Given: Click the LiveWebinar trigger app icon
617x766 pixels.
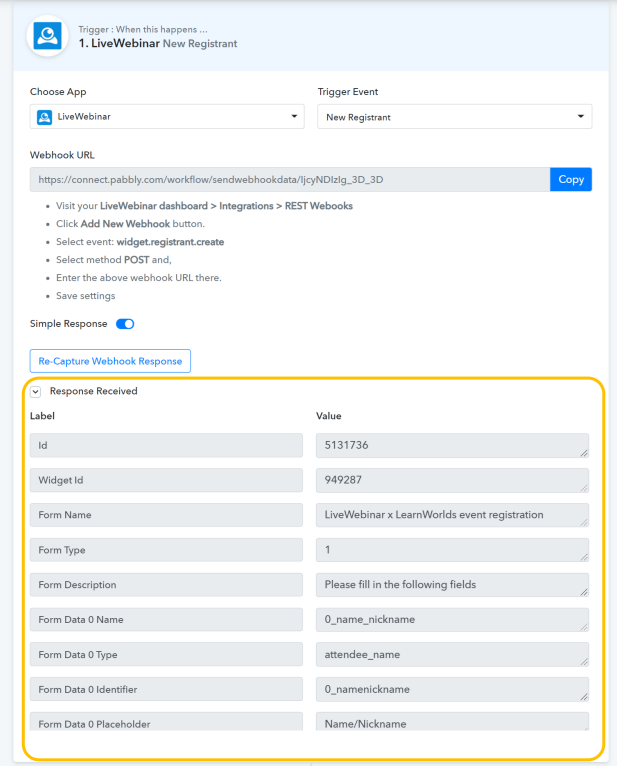Looking at the screenshot, I should click(47, 37).
